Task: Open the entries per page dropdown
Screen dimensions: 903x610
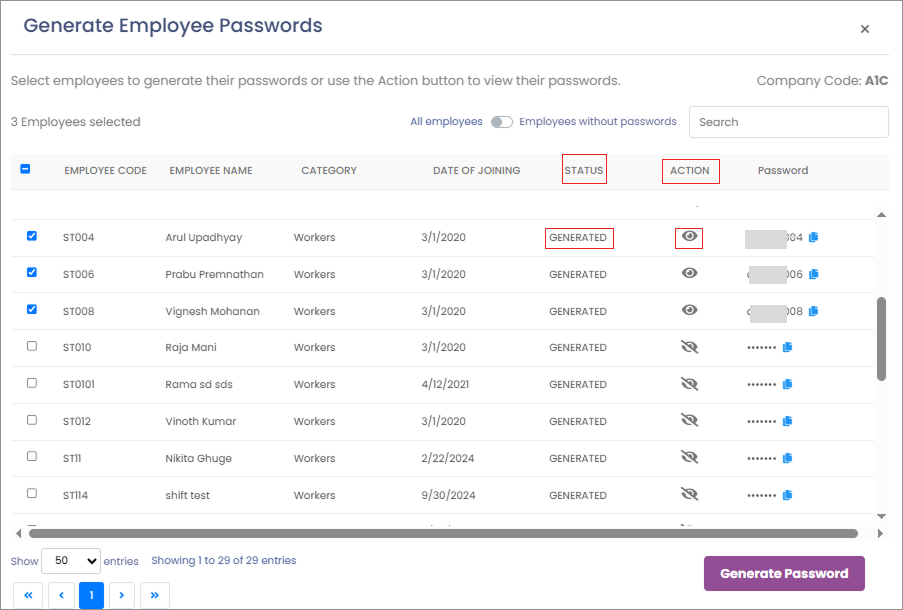Action: coord(71,561)
